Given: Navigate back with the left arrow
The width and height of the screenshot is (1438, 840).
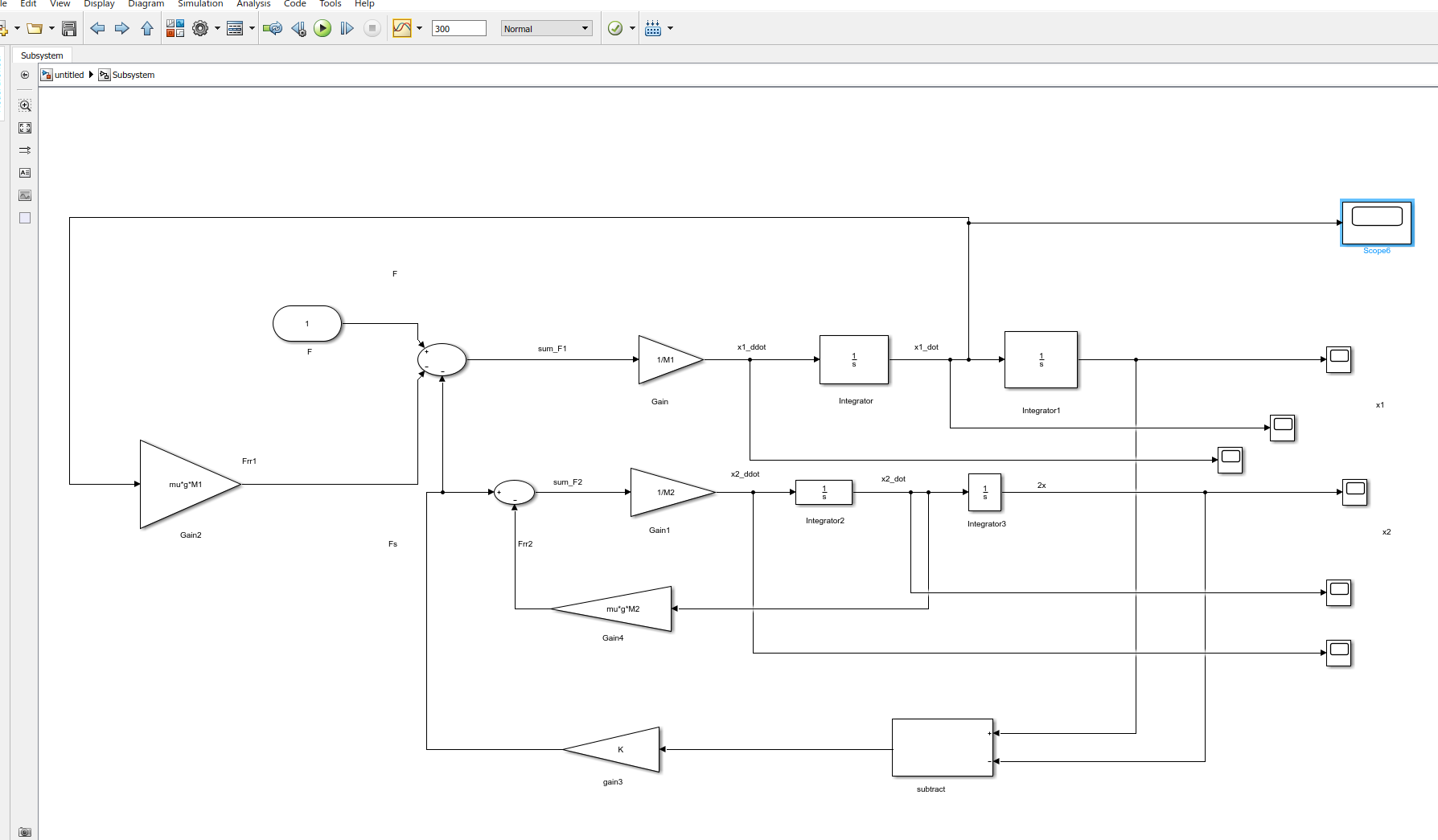Looking at the screenshot, I should click(97, 29).
